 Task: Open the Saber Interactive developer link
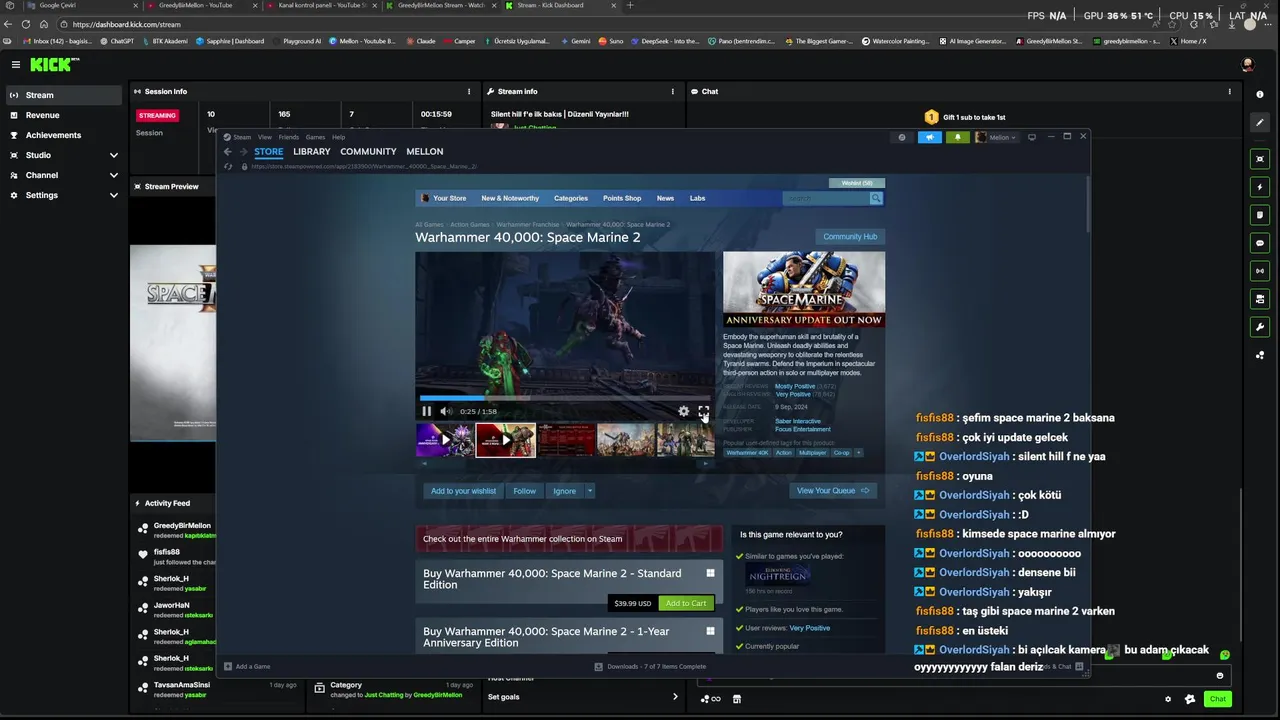tap(798, 421)
